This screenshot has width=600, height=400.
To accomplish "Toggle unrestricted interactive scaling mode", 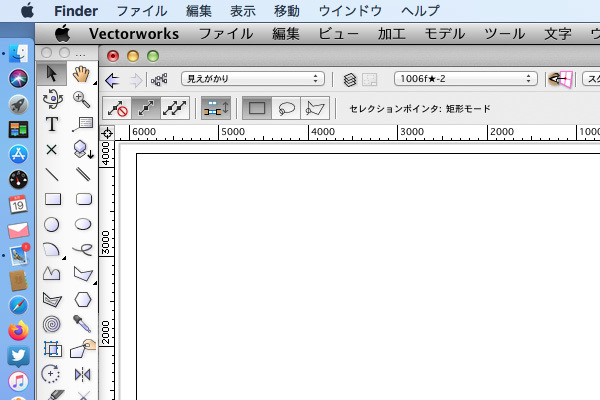I will pyautogui.click(x=174, y=108).
